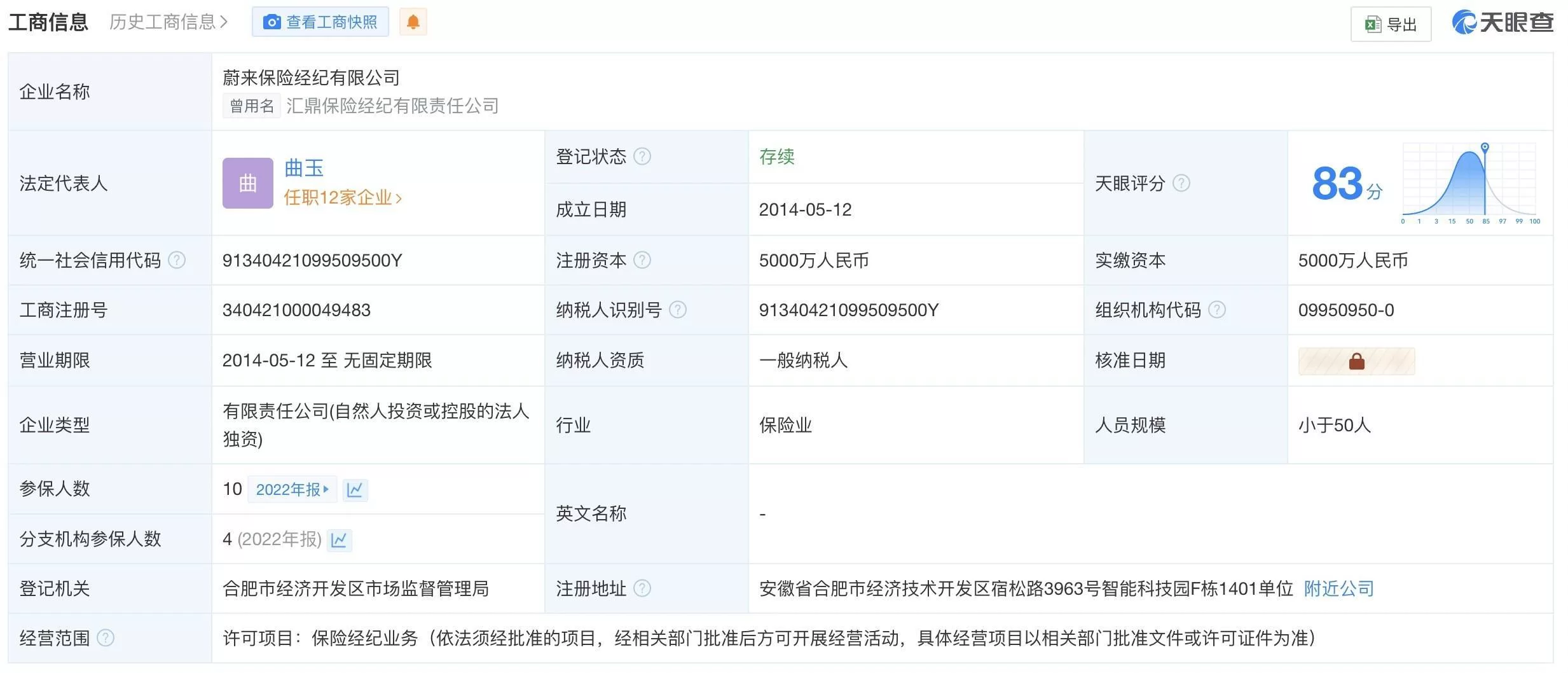Click the chart icon next to 分支机构参保人数

(339, 540)
